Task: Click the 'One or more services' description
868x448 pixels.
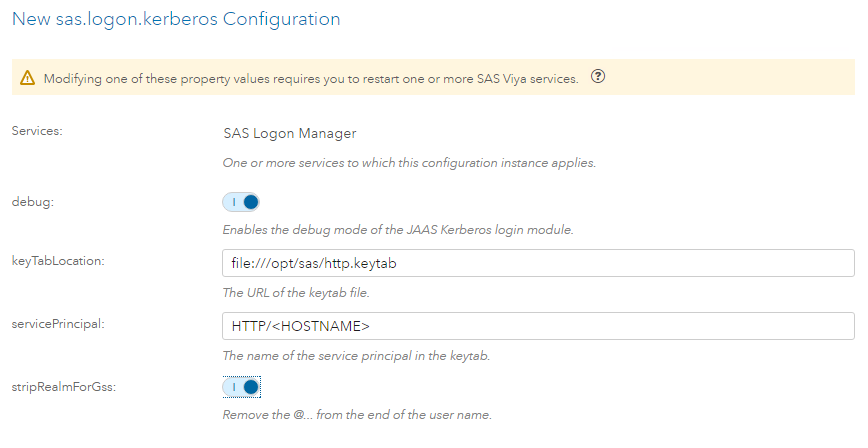Action: click(x=409, y=162)
